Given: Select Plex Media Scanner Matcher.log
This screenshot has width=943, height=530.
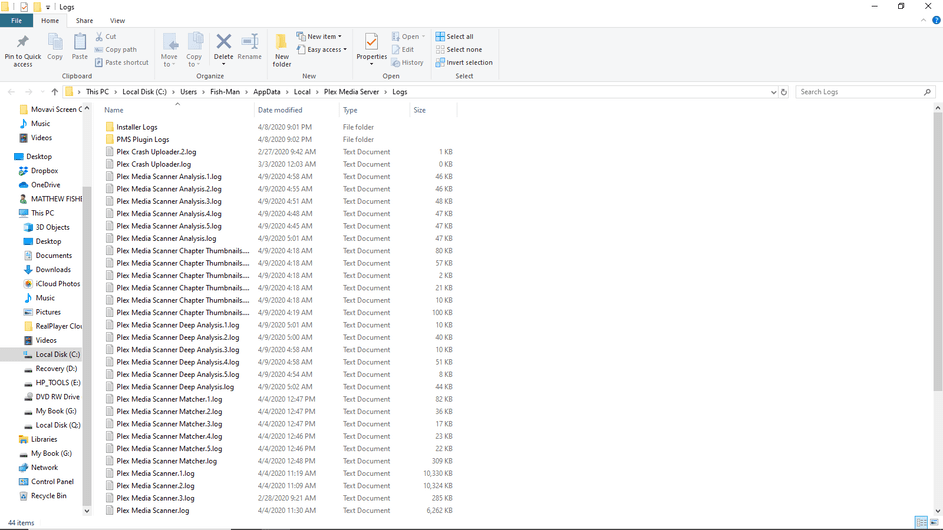Looking at the screenshot, I should click(166, 461).
